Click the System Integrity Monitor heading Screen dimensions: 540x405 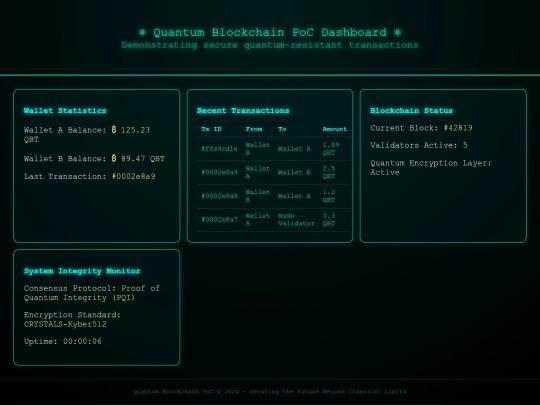tap(82, 271)
